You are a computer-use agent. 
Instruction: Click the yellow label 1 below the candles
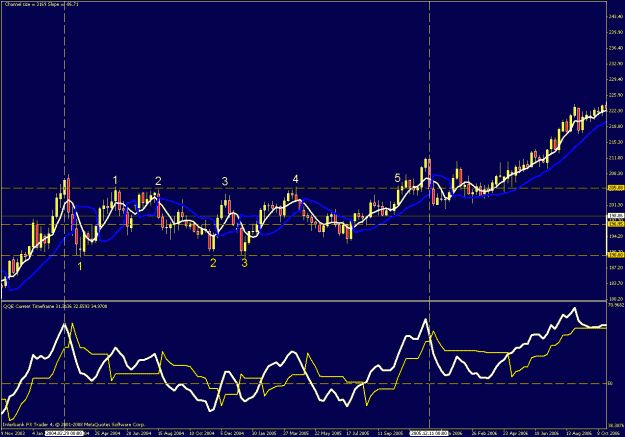click(80, 266)
